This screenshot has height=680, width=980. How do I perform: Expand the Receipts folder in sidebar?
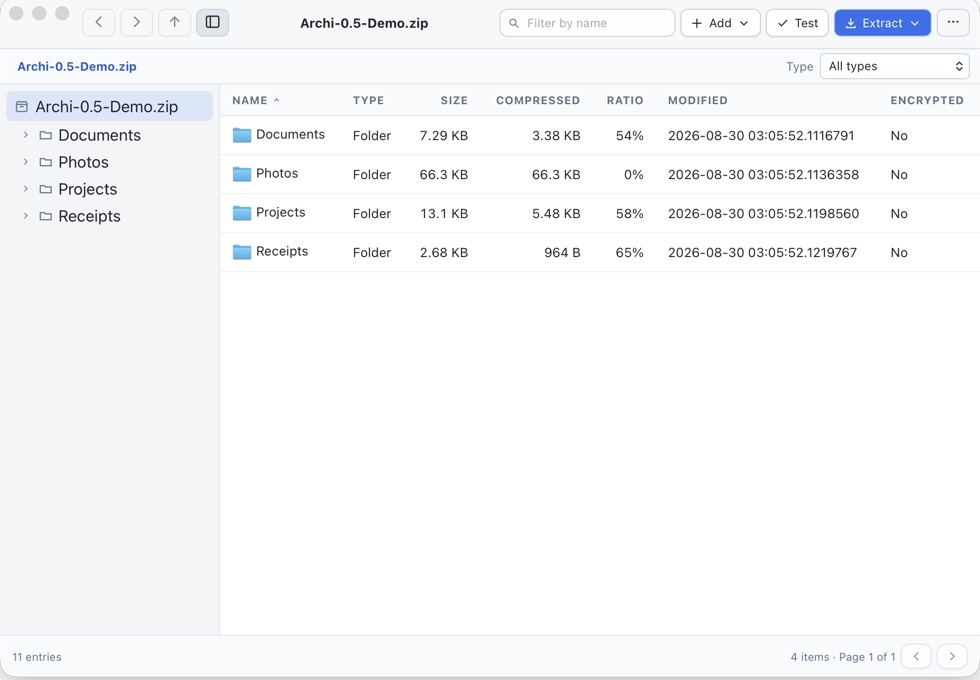pos(26,216)
